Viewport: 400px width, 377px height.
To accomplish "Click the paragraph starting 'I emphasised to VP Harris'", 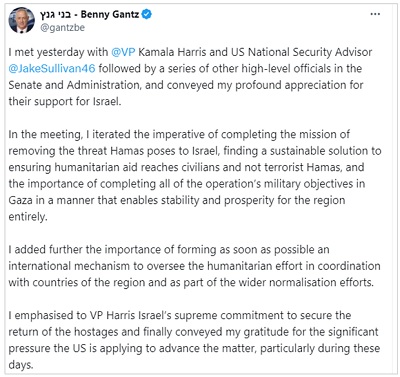I will 194,340.
